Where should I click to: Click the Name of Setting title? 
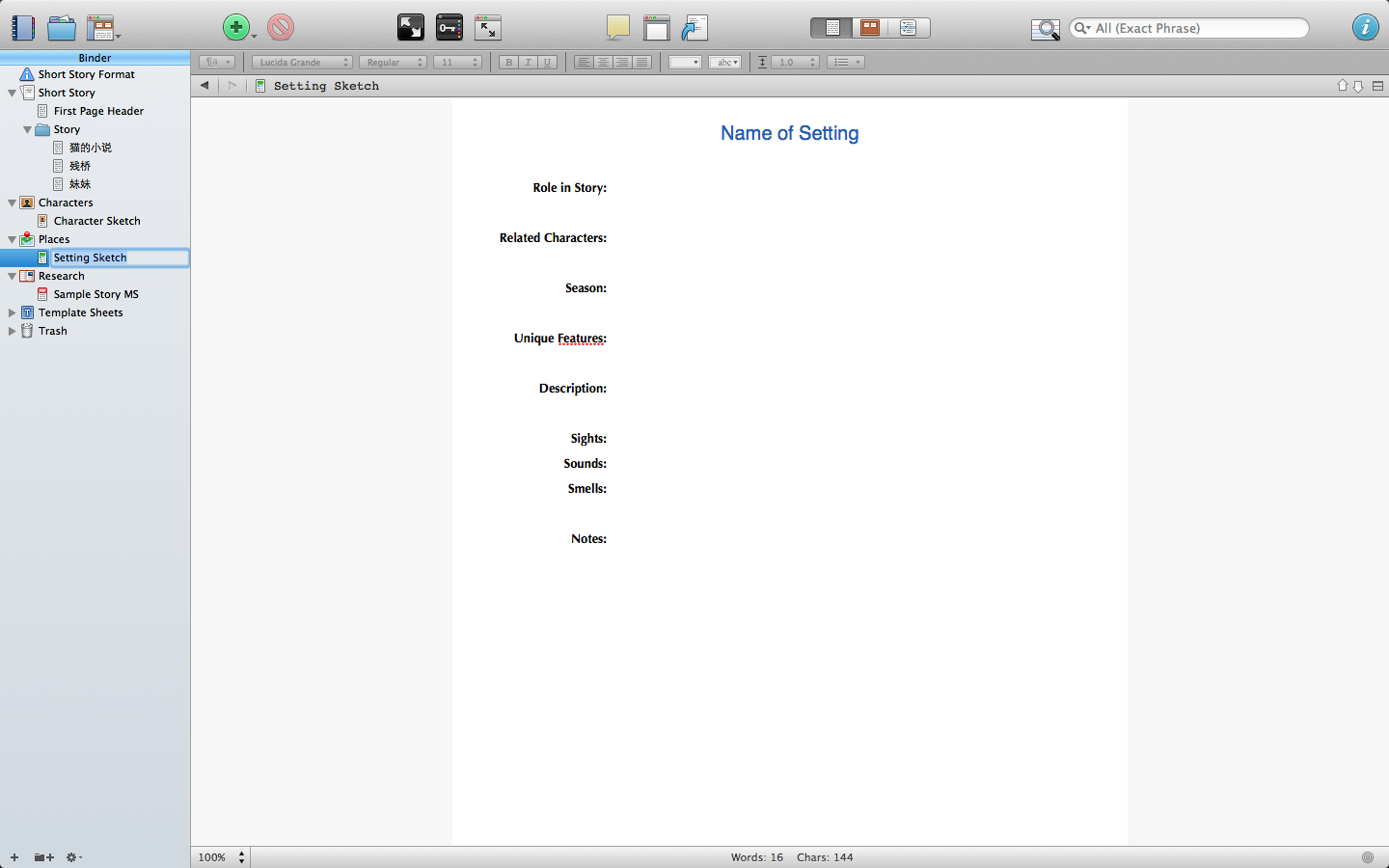(x=790, y=133)
